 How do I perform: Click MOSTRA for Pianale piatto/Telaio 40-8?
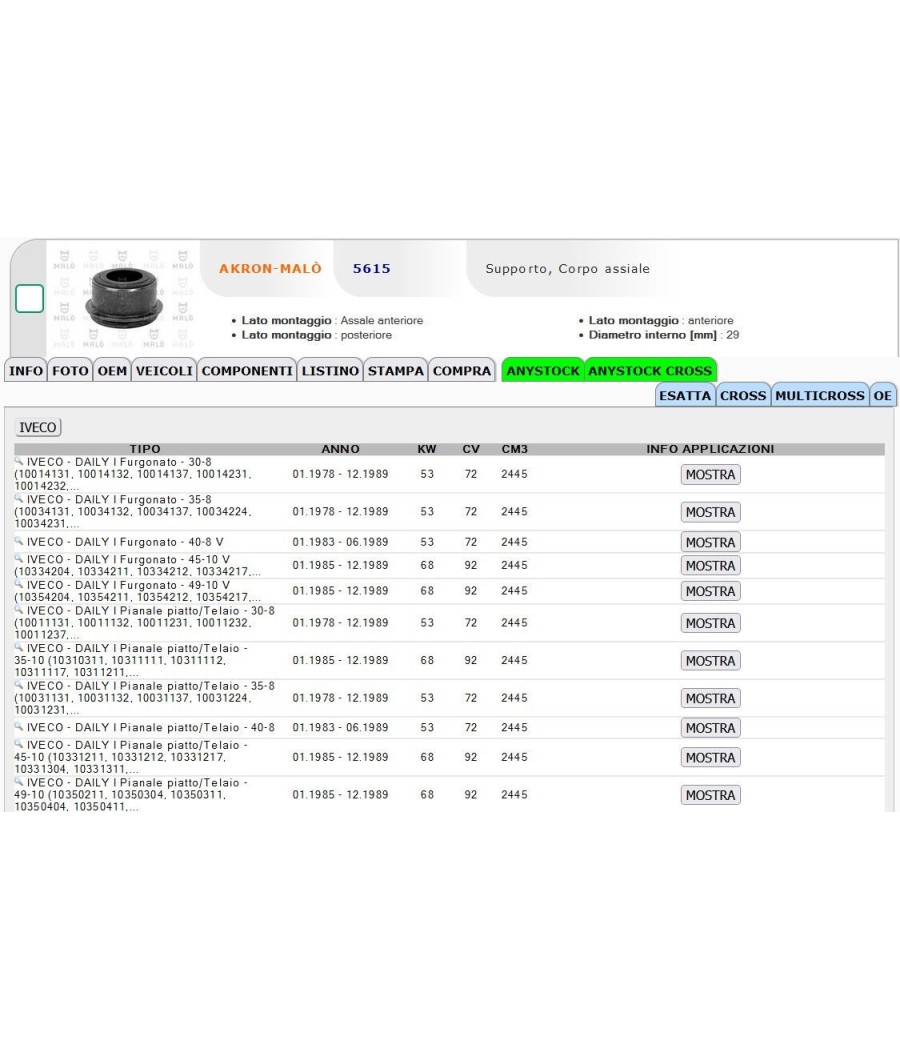710,728
